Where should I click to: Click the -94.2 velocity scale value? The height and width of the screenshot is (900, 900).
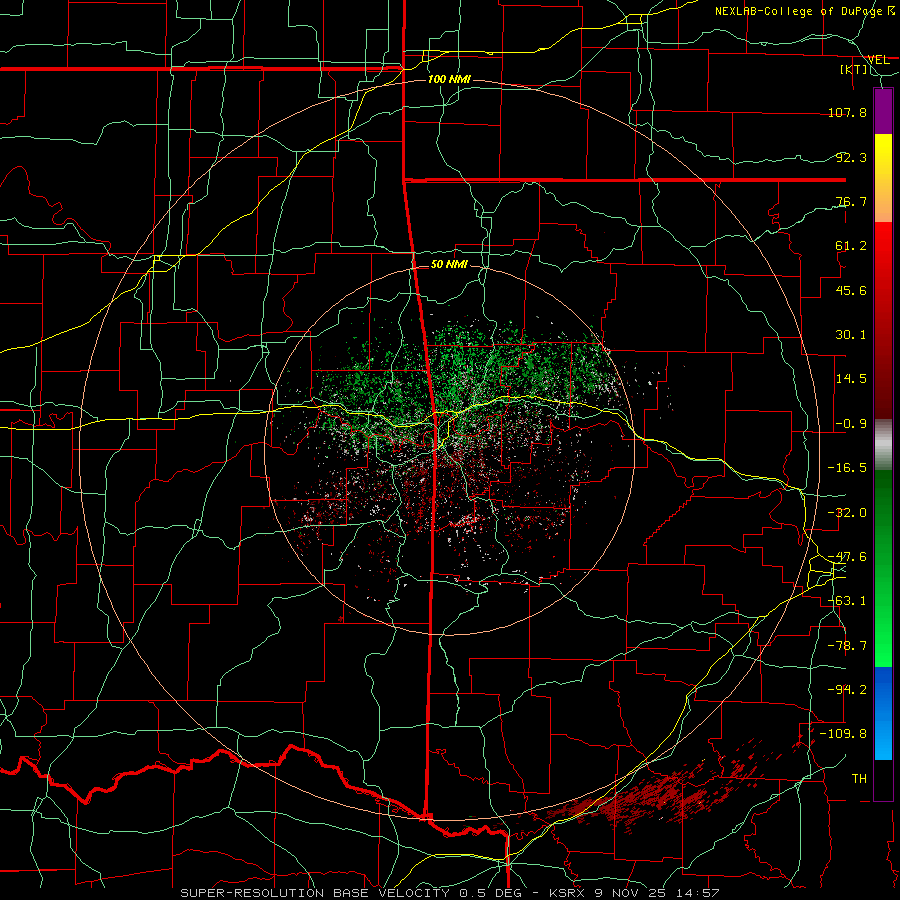(847, 689)
